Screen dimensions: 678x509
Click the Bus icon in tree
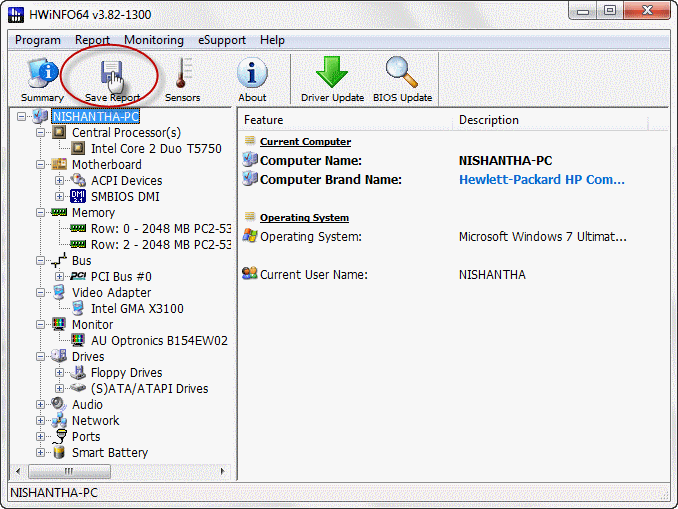pos(59,260)
